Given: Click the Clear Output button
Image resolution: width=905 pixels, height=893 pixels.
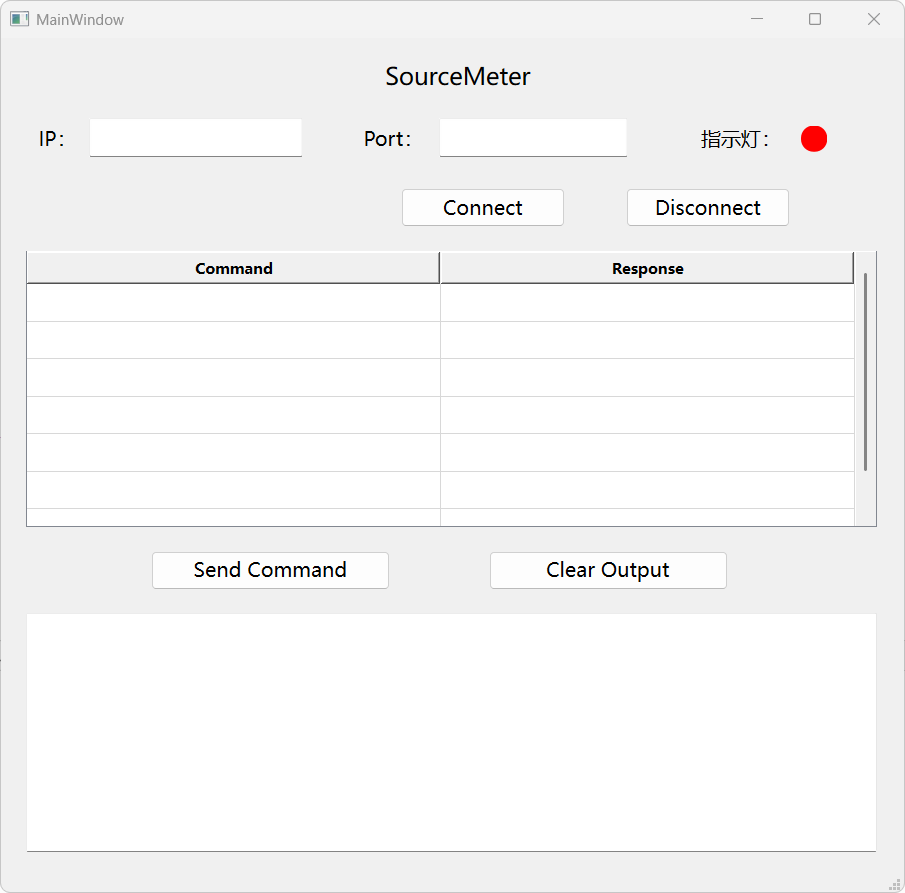Looking at the screenshot, I should [608, 570].
